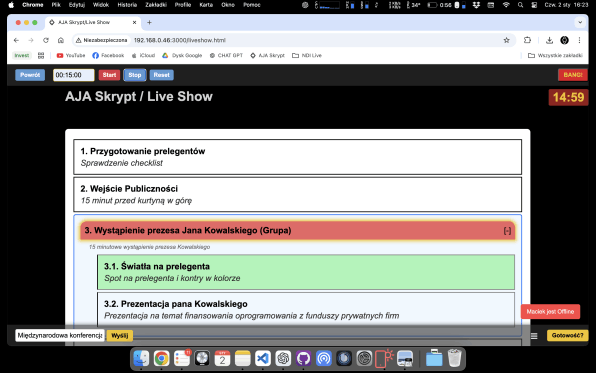This screenshot has width=596, height=373.
Task: Open the NDI Live bookmarks folder
Action: [307, 56]
